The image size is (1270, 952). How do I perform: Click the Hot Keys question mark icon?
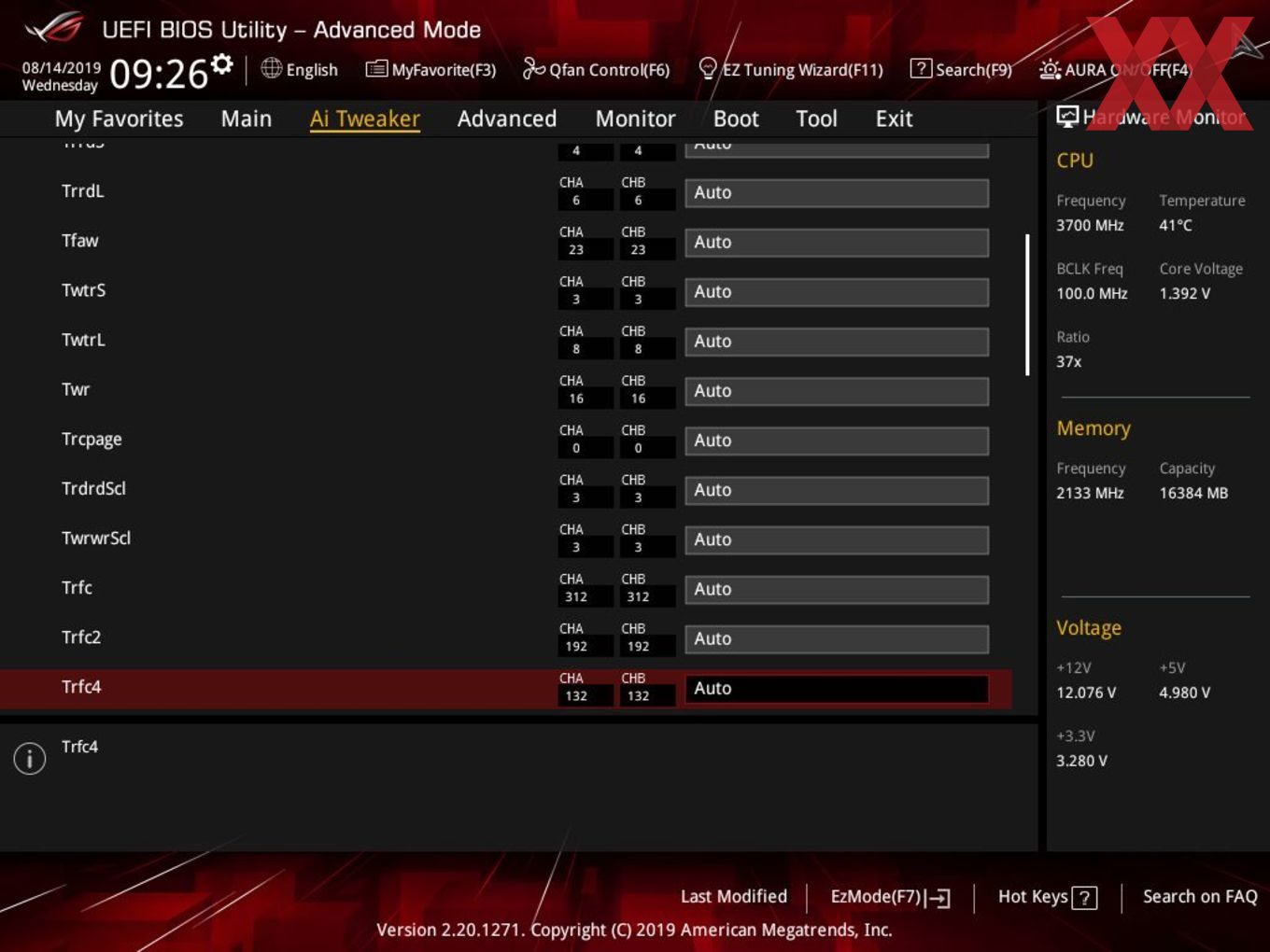point(1084,898)
